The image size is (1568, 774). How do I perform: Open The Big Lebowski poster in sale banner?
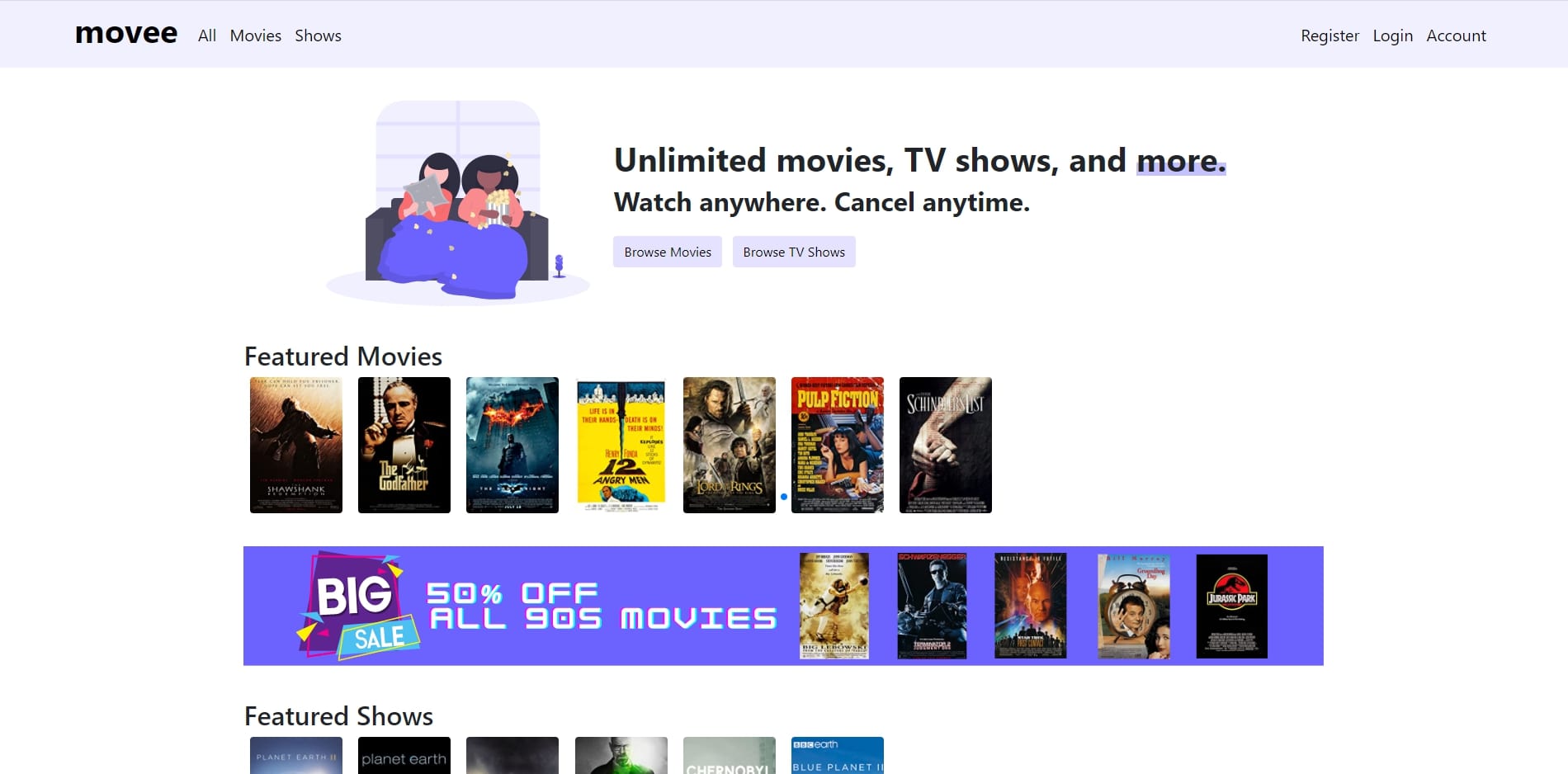pos(834,606)
